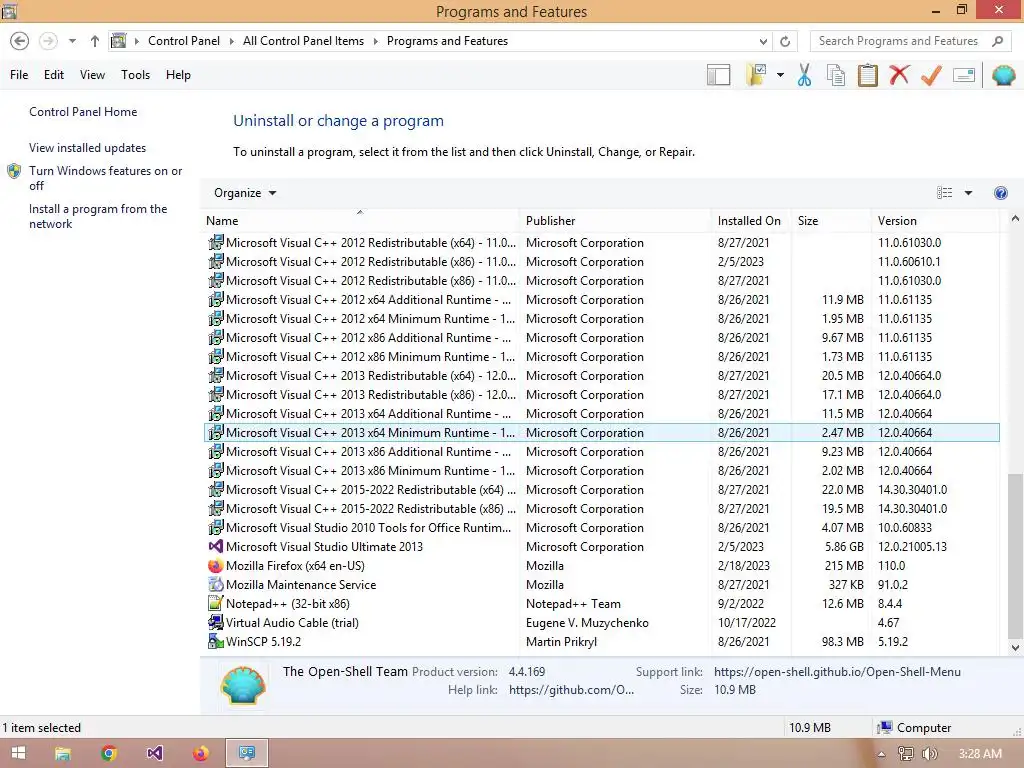Click the Virtual Audio Cable row icon

216,622
